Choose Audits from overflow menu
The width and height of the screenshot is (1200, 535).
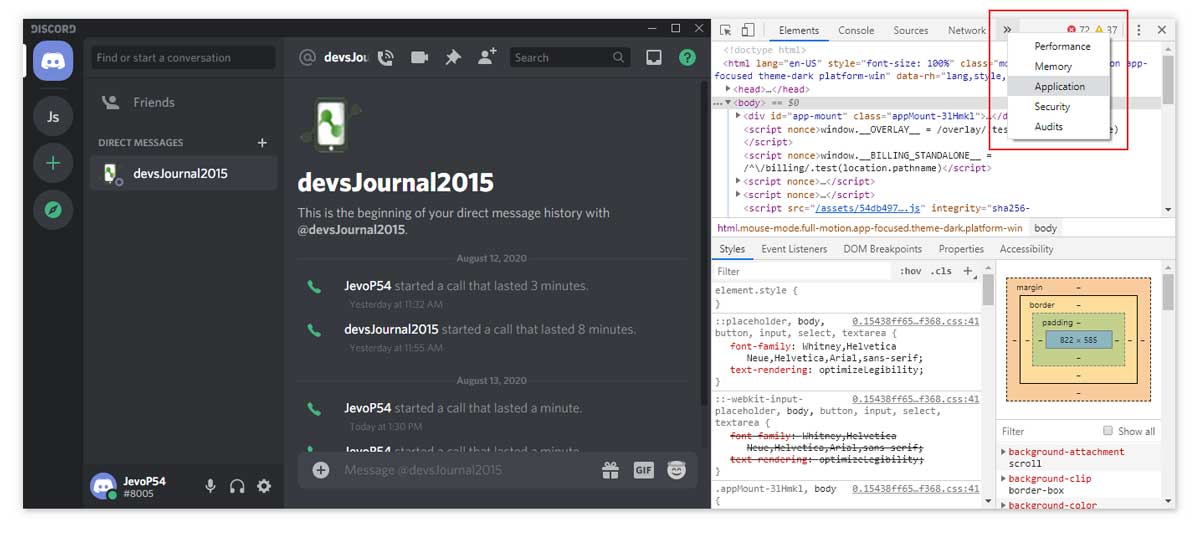pos(1049,126)
